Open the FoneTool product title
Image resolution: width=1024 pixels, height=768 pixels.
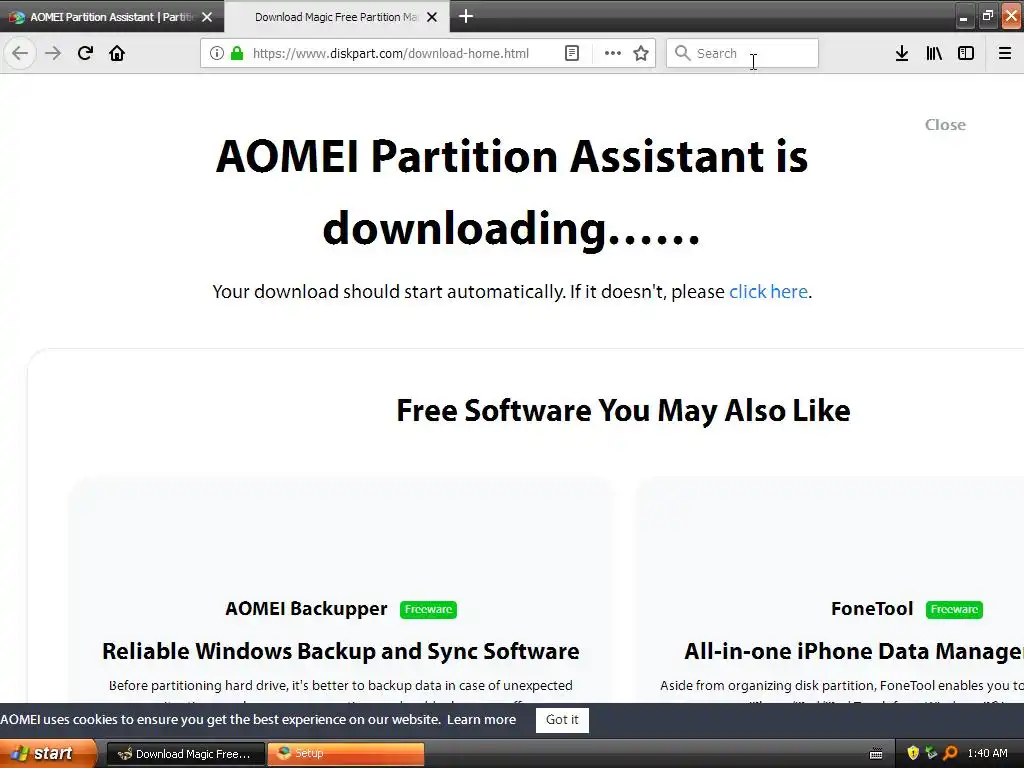coord(872,609)
